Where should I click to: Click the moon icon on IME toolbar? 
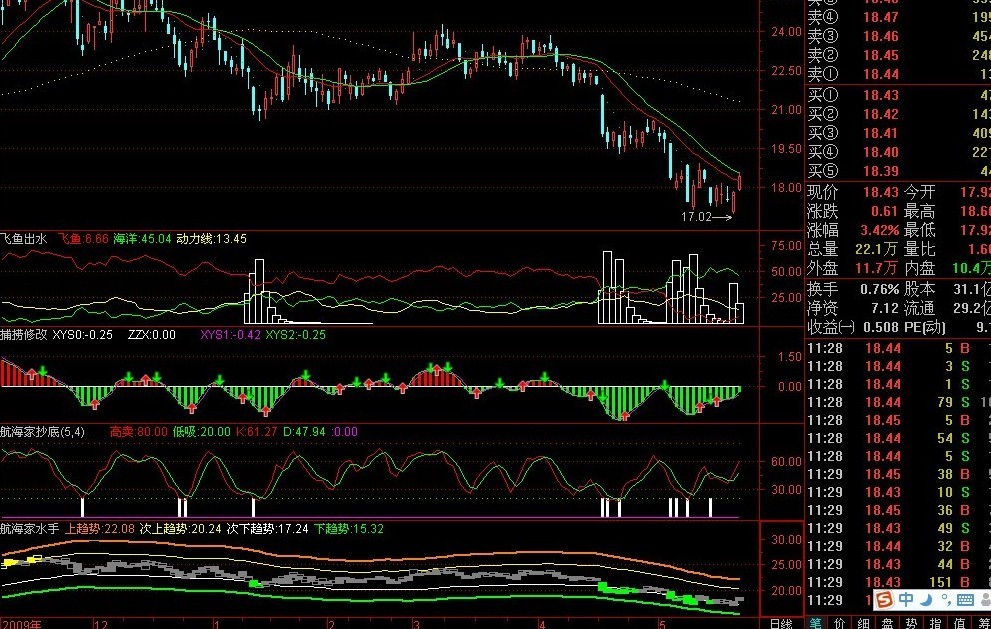pos(925,599)
